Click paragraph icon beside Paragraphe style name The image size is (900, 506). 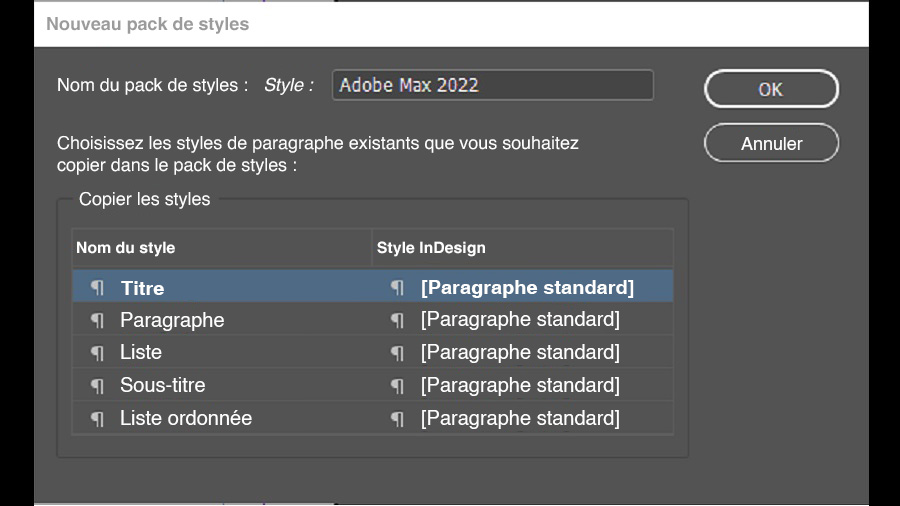(x=97, y=320)
